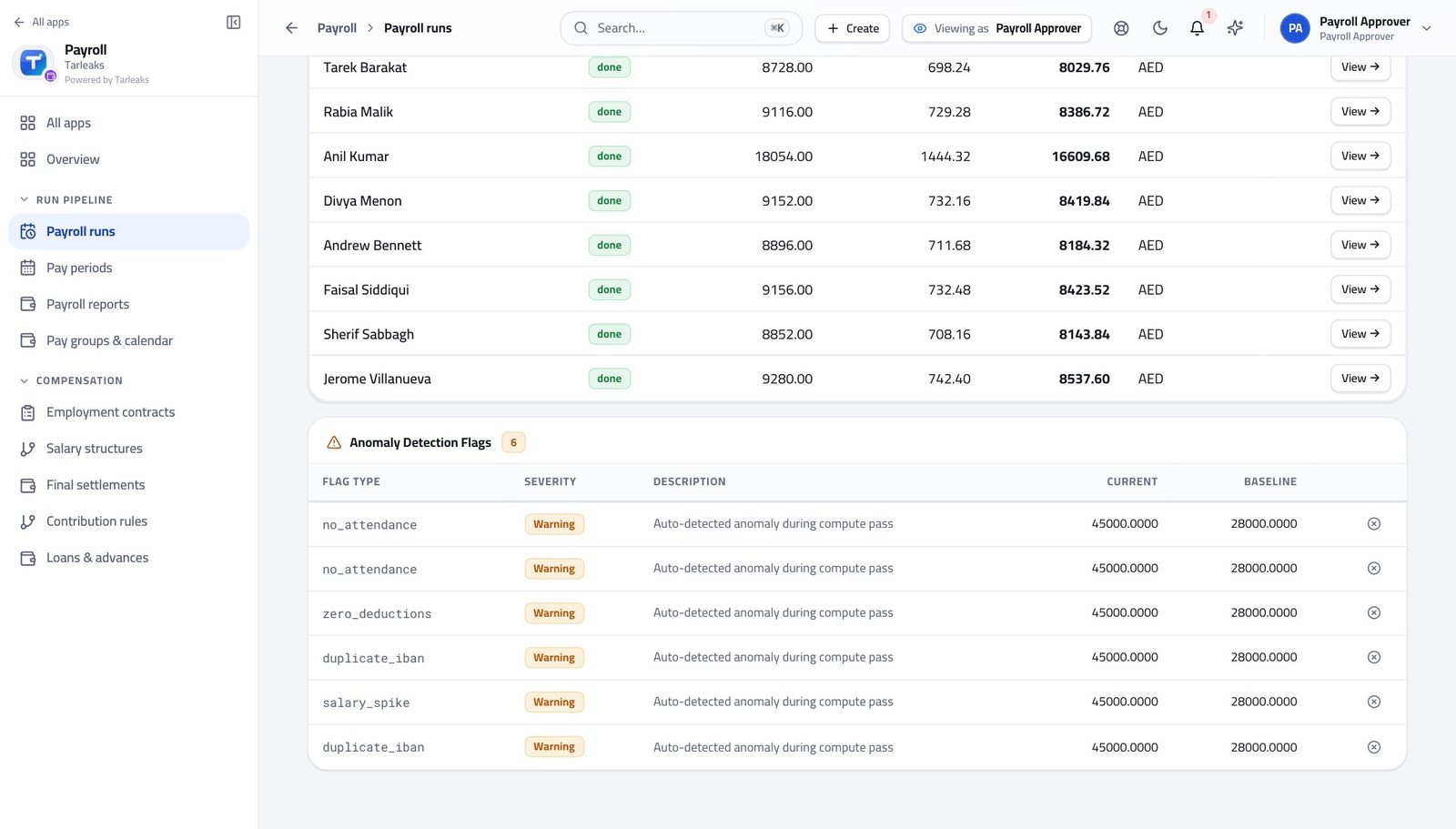Open Final settlements page
1456x829 pixels.
tap(128, 485)
